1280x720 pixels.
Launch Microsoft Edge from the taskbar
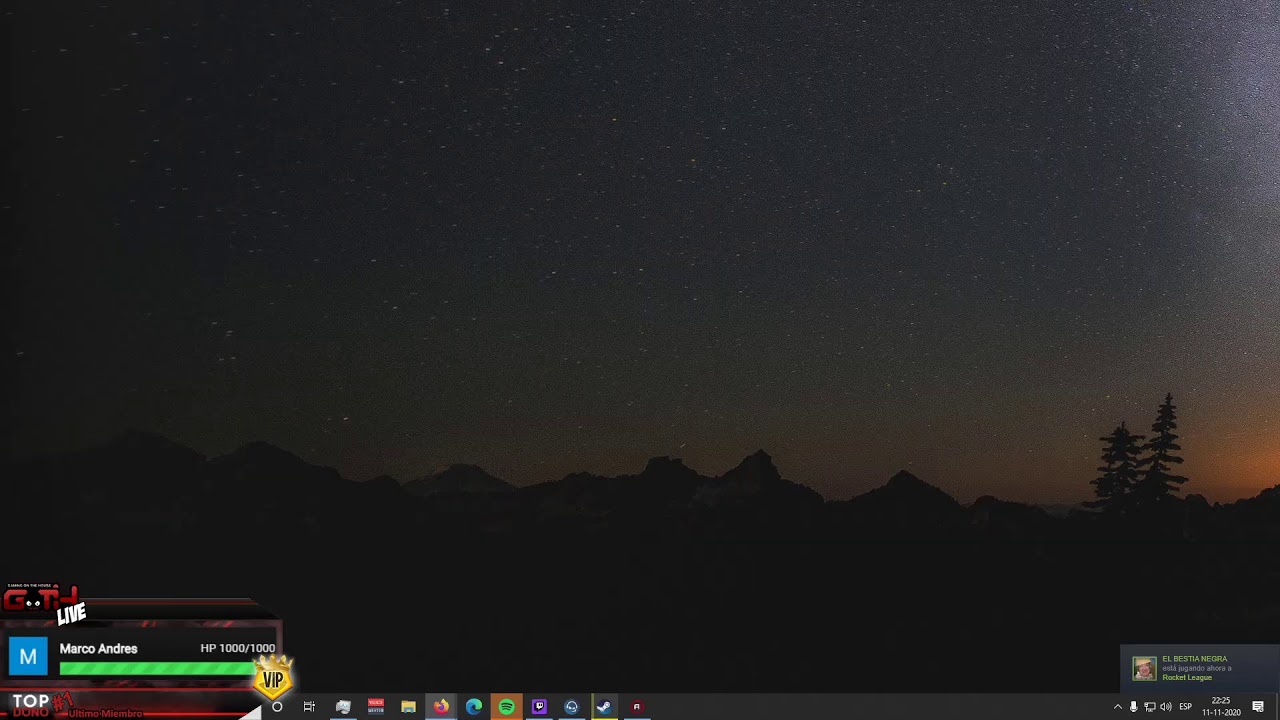click(474, 707)
